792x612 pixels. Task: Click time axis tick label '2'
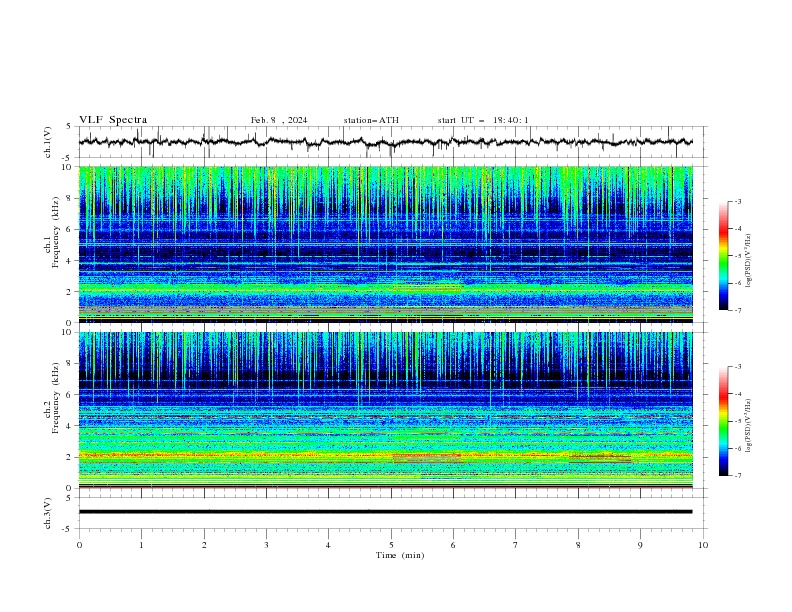[204, 545]
